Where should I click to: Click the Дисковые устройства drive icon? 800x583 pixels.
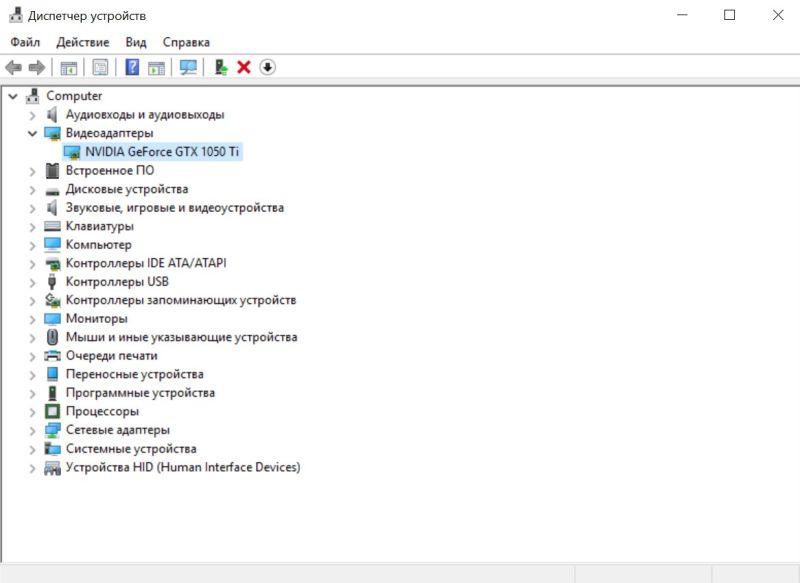(x=52, y=191)
